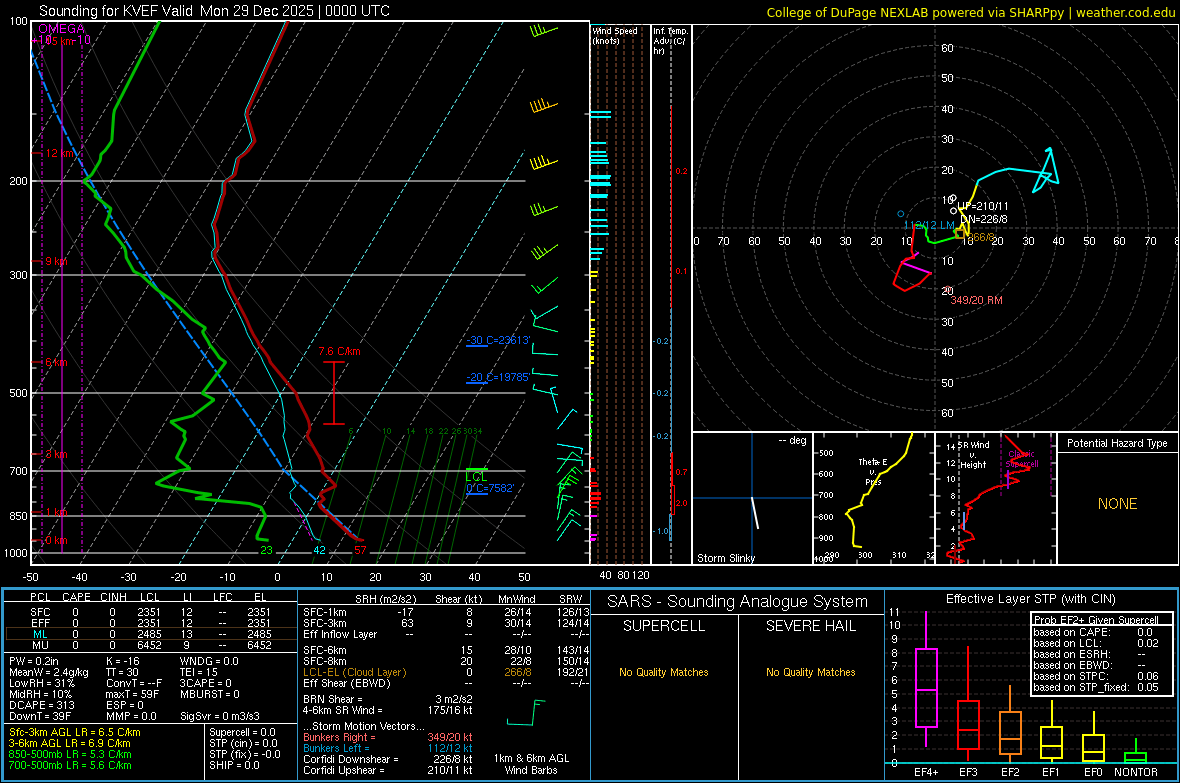Click the Bunkers Right = 349/20 kt line
This screenshot has width=1180, height=783.
coord(388,737)
